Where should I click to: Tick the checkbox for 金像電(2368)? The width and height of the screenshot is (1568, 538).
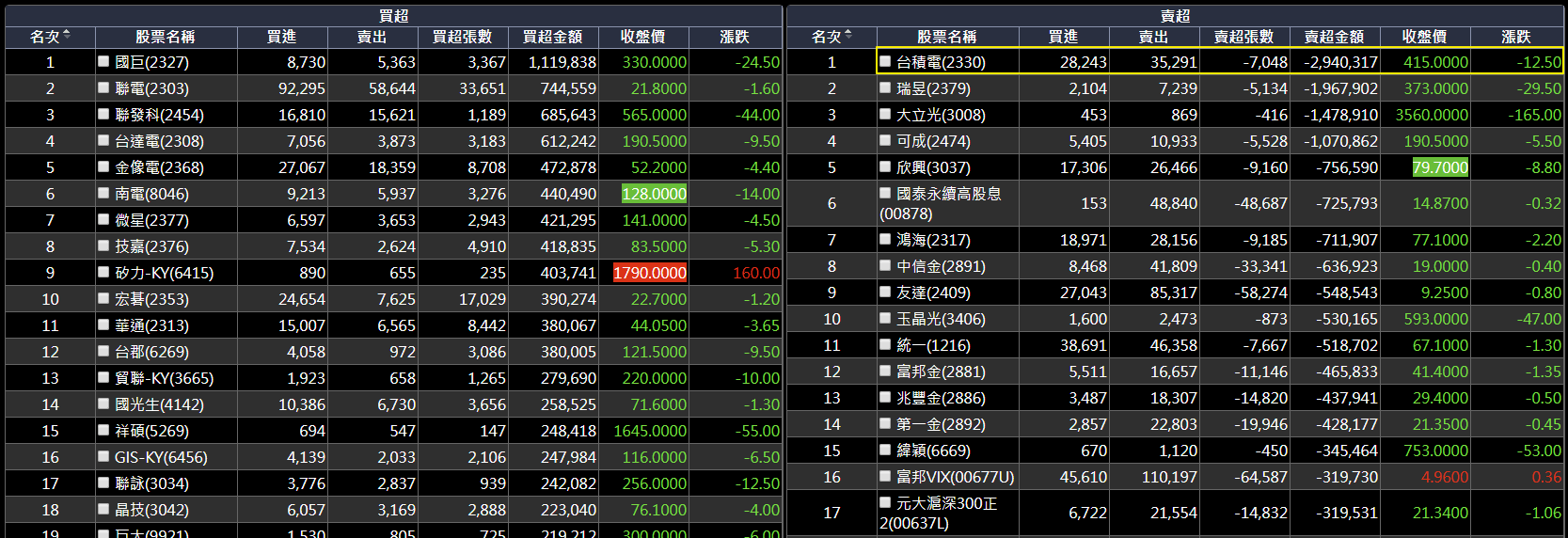(x=104, y=166)
